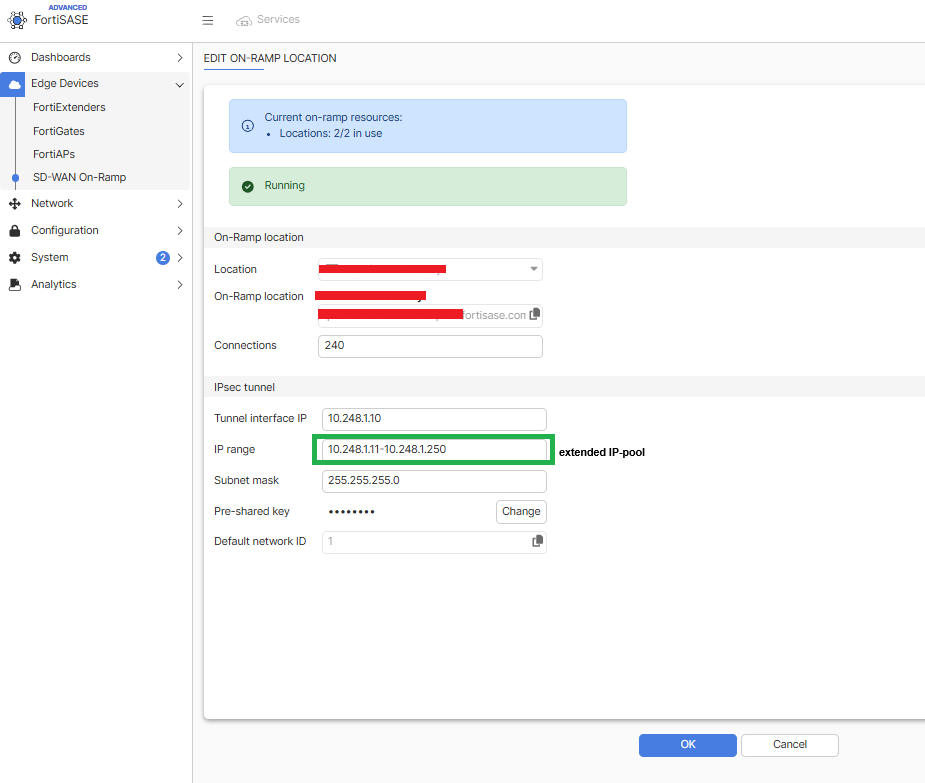Click the Pre-shared key masked dots
The height and width of the screenshot is (783, 925).
pyautogui.click(x=352, y=512)
